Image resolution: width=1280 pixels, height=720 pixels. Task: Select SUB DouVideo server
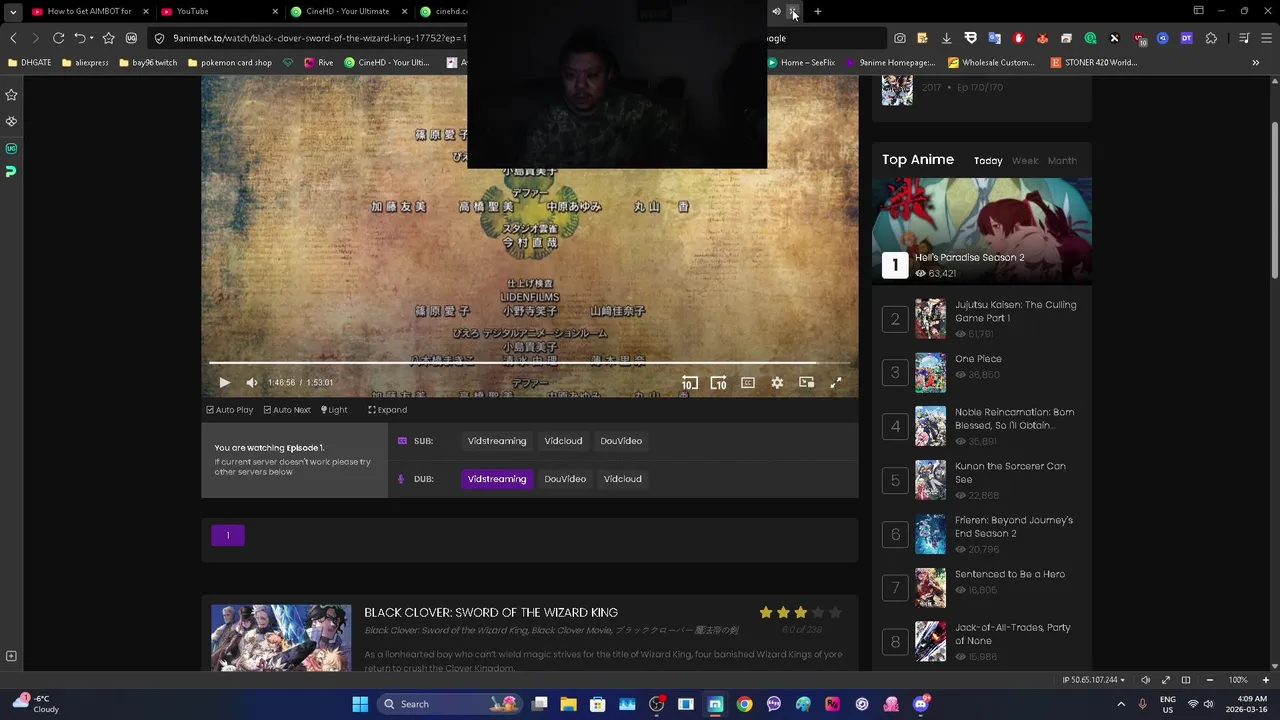(621, 441)
